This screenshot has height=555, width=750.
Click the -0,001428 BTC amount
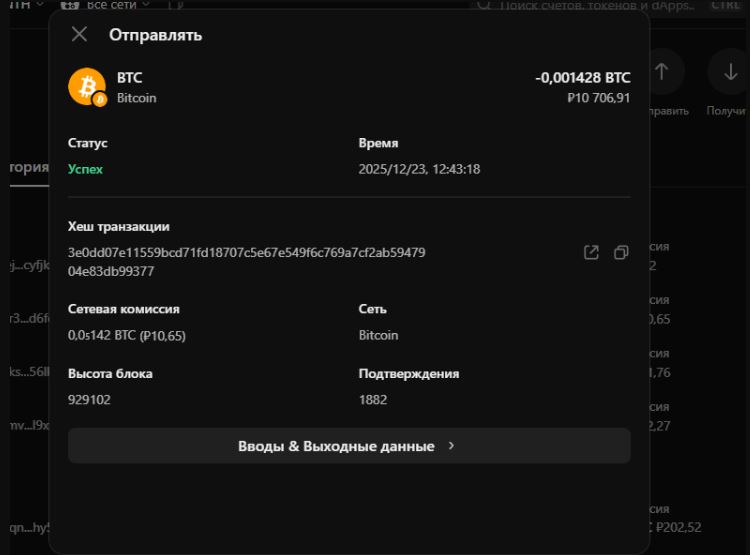582,78
